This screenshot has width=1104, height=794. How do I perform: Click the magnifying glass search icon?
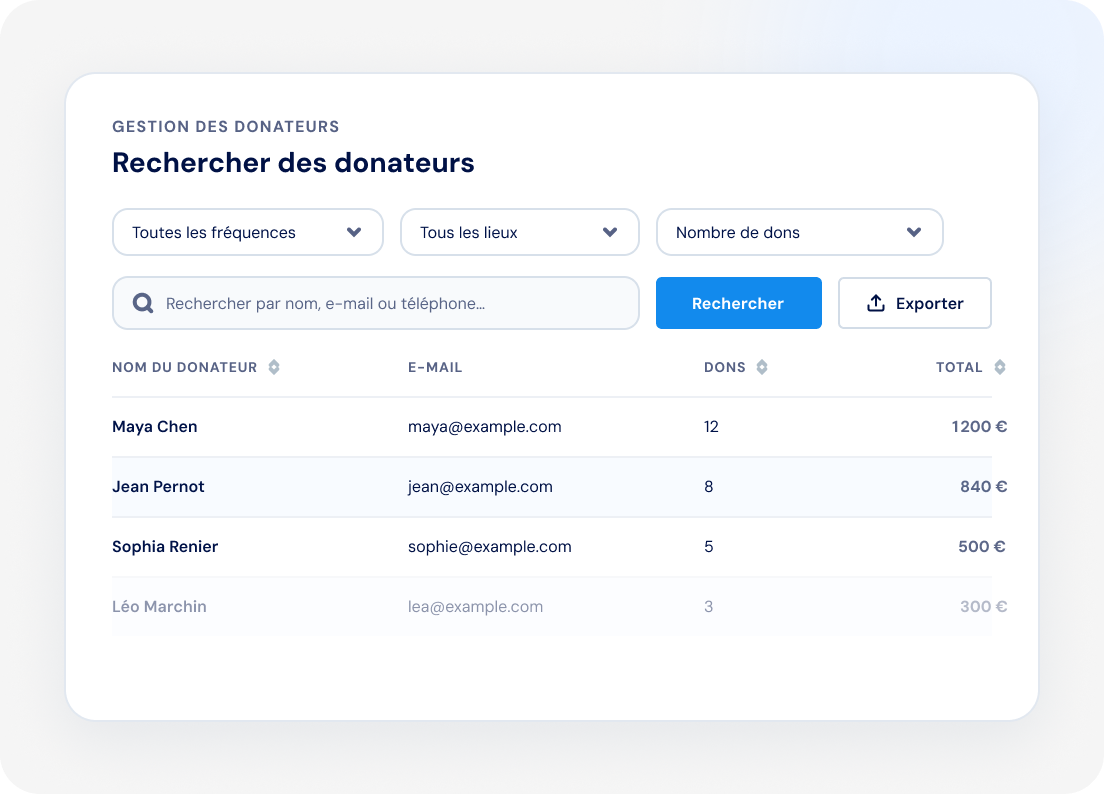pos(143,303)
